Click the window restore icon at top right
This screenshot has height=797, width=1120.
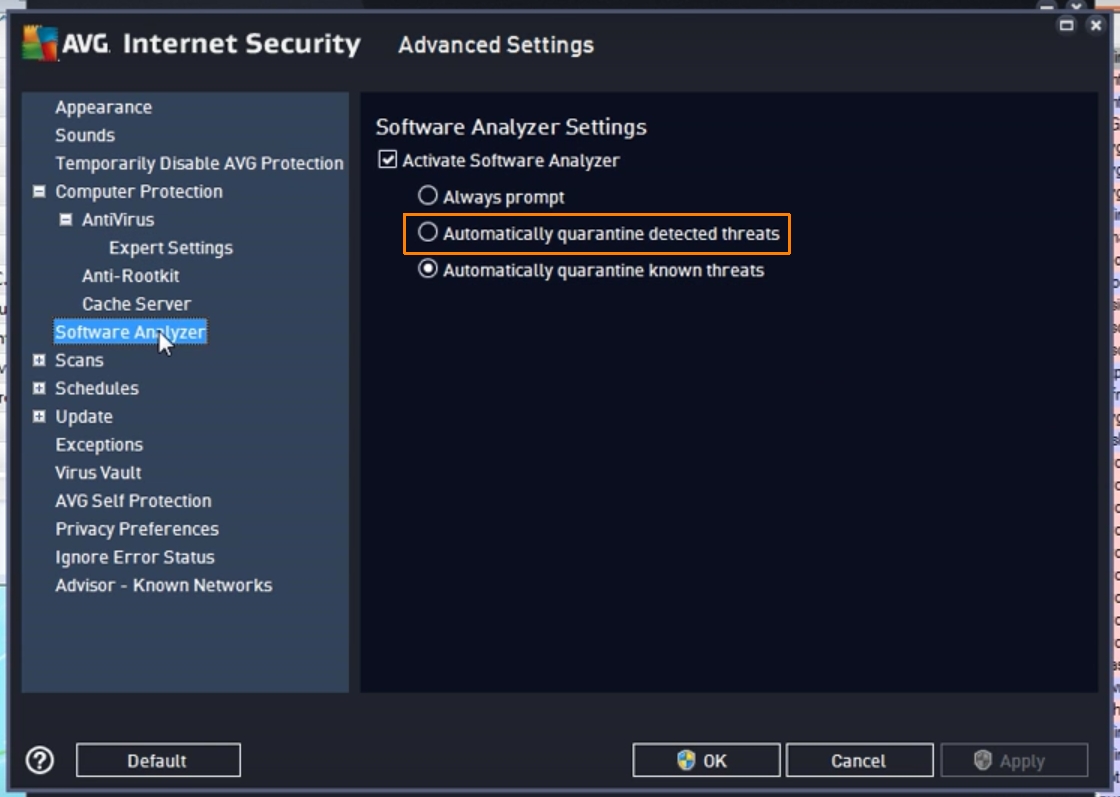pyautogui.click(x=1067, y=25)
